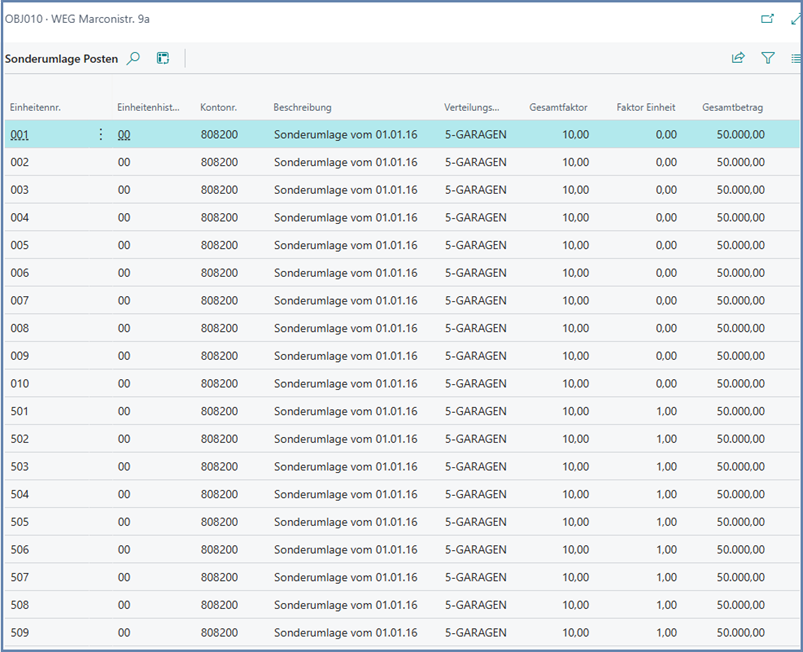Screen dimensions: 803x652
Task: Open the three-dot row menu for unit 001
Action: (x=100, y=135)
